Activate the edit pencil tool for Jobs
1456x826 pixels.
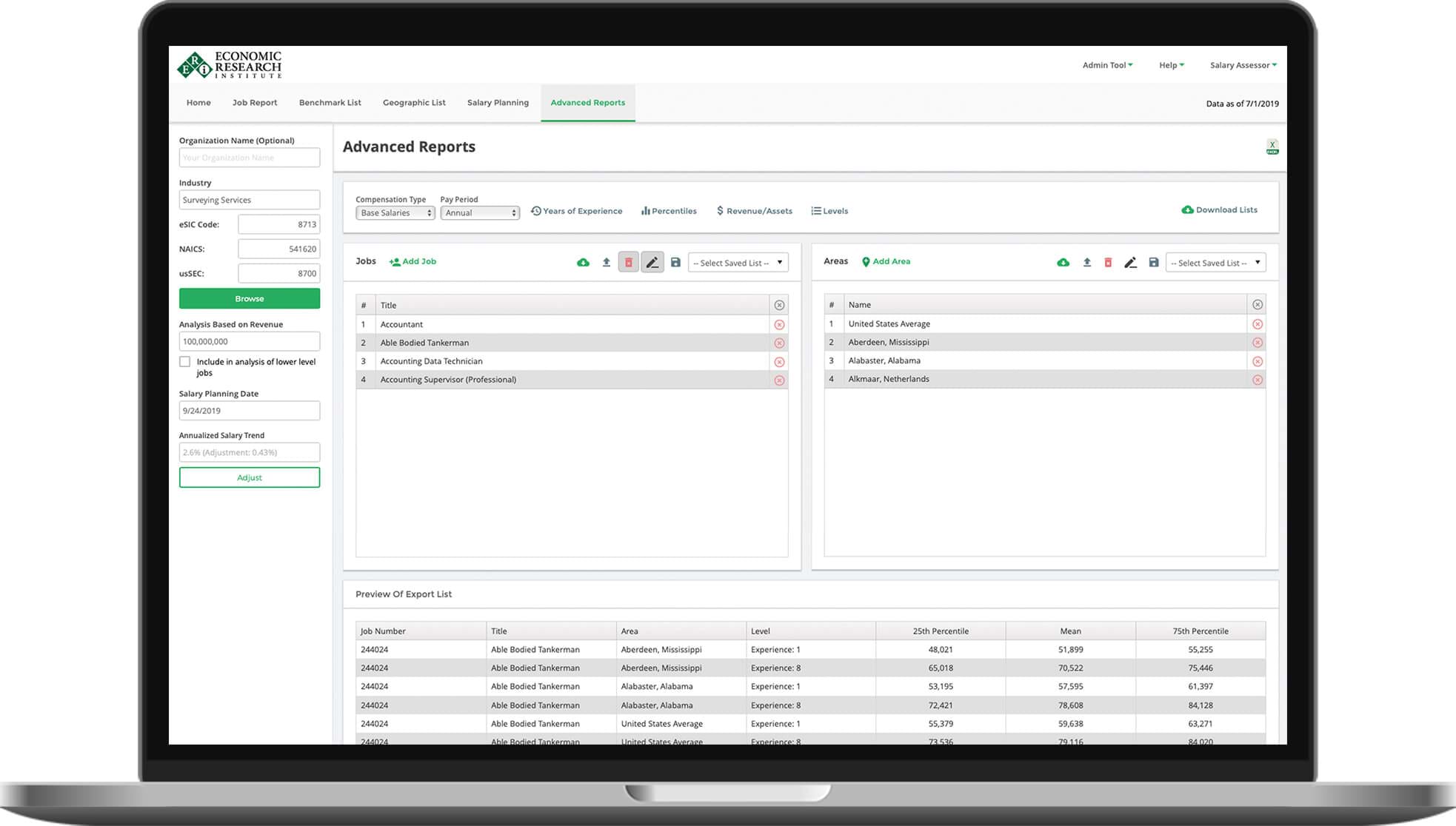pos(652,262)
